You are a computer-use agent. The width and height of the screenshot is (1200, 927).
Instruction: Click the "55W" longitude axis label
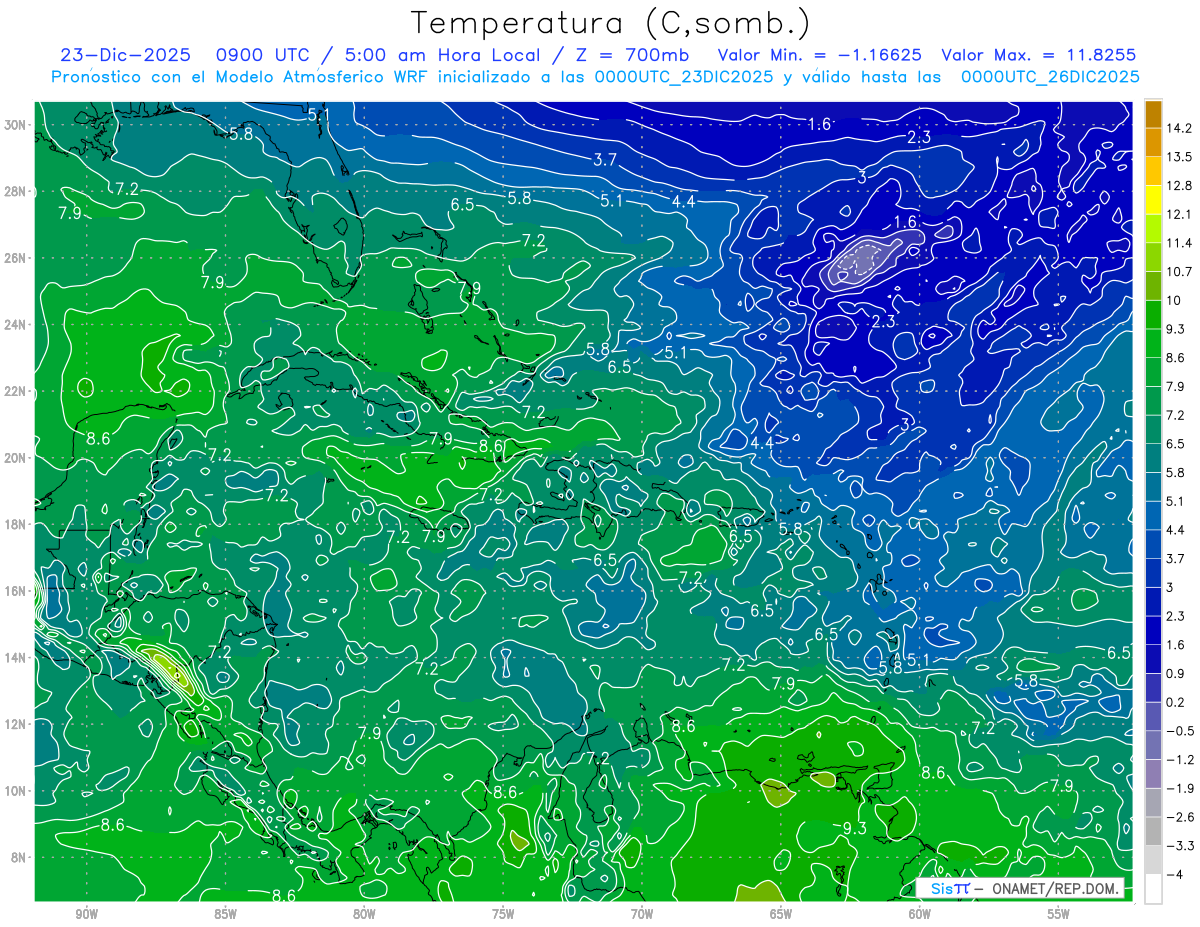coord(1059,914)
